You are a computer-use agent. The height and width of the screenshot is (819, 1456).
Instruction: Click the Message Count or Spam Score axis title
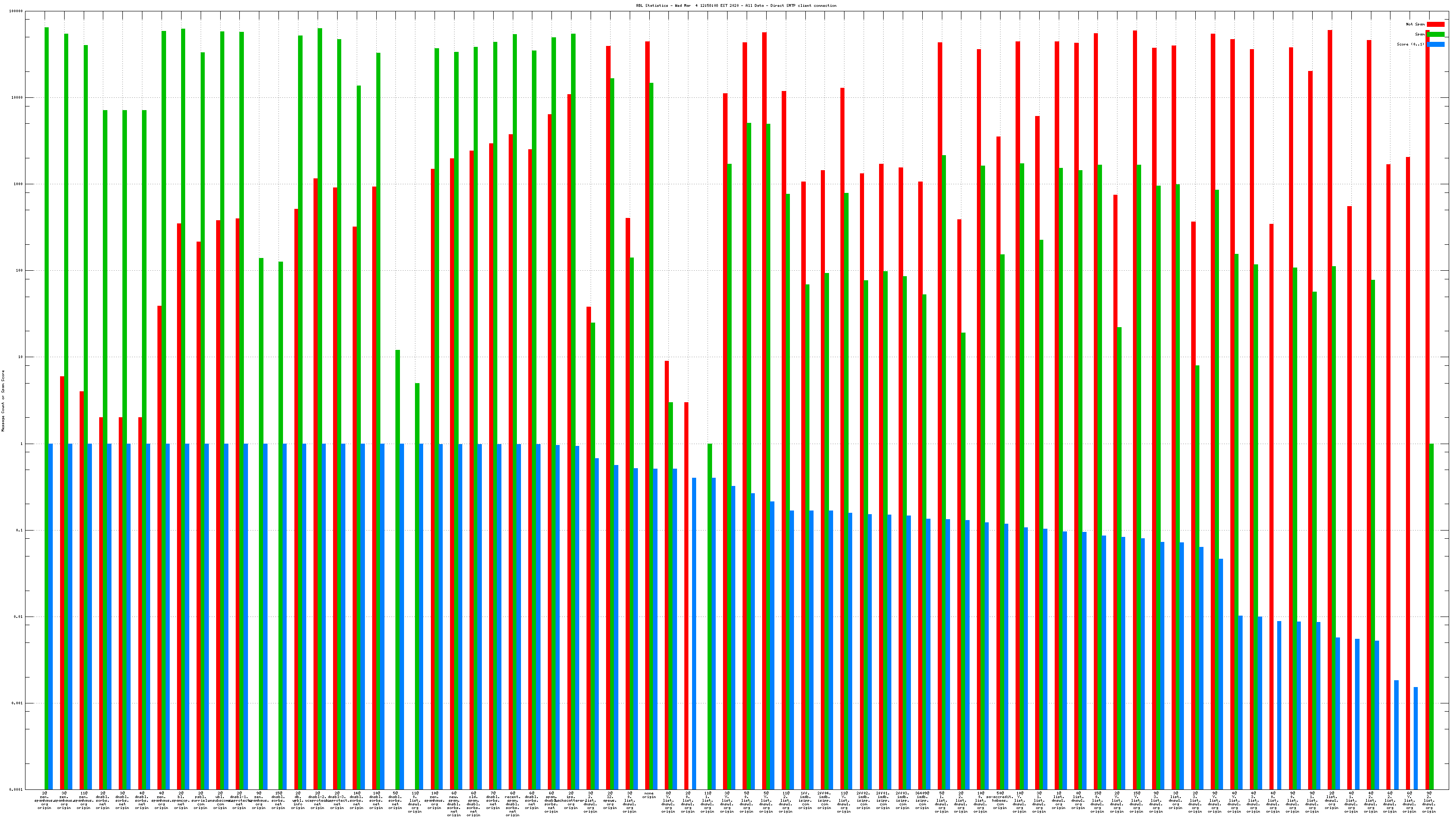tap(3, 401)
